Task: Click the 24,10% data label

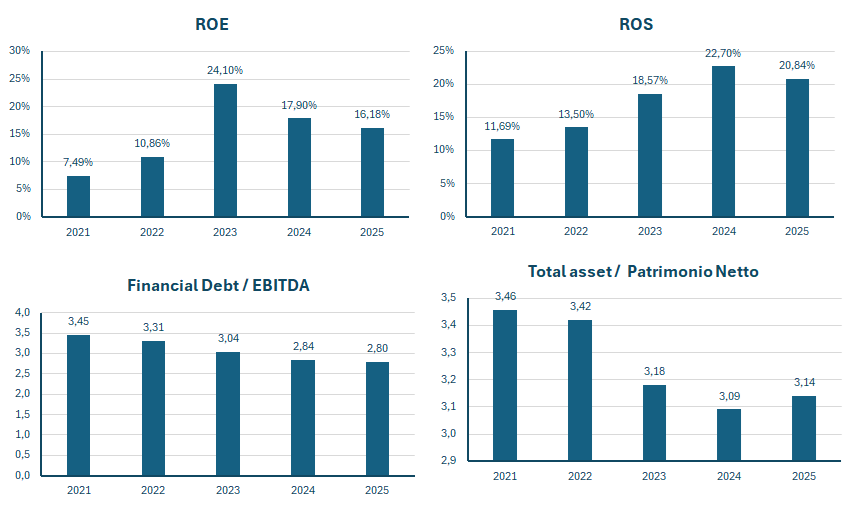Action: [x=225, y=71]
